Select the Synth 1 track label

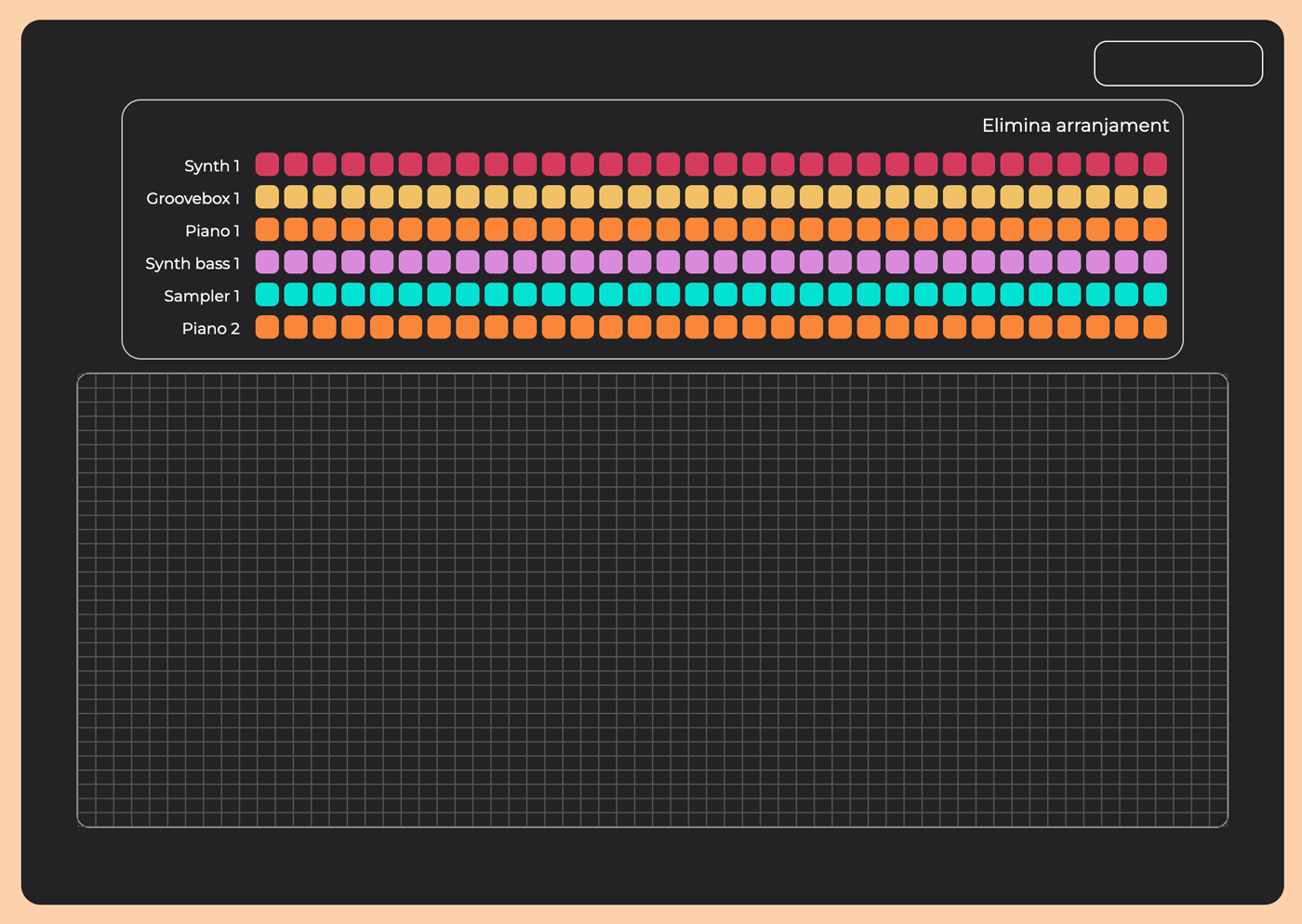pyautogui.click(x=211, y=165)
